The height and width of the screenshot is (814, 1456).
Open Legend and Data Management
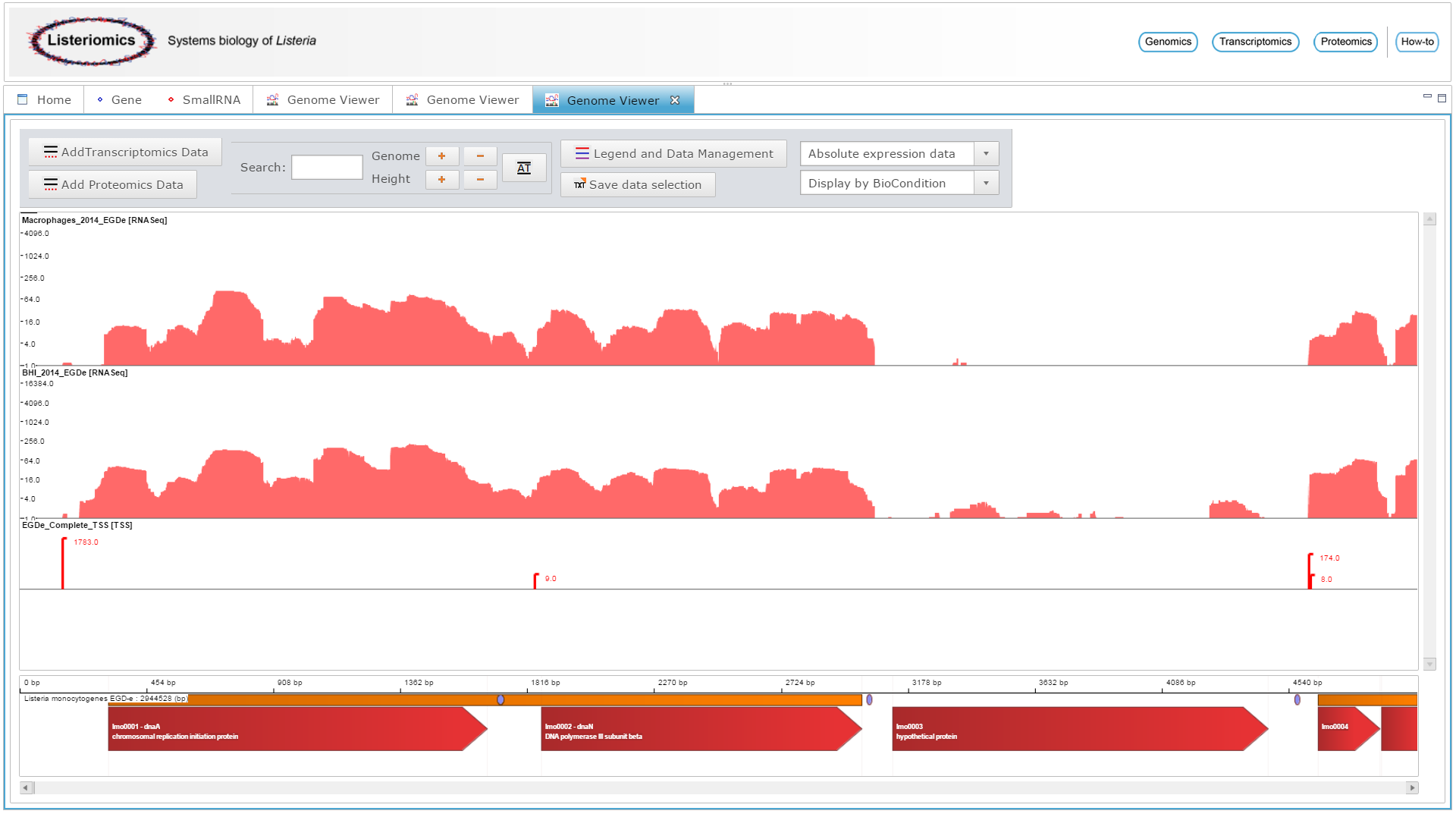pos(673,154)
